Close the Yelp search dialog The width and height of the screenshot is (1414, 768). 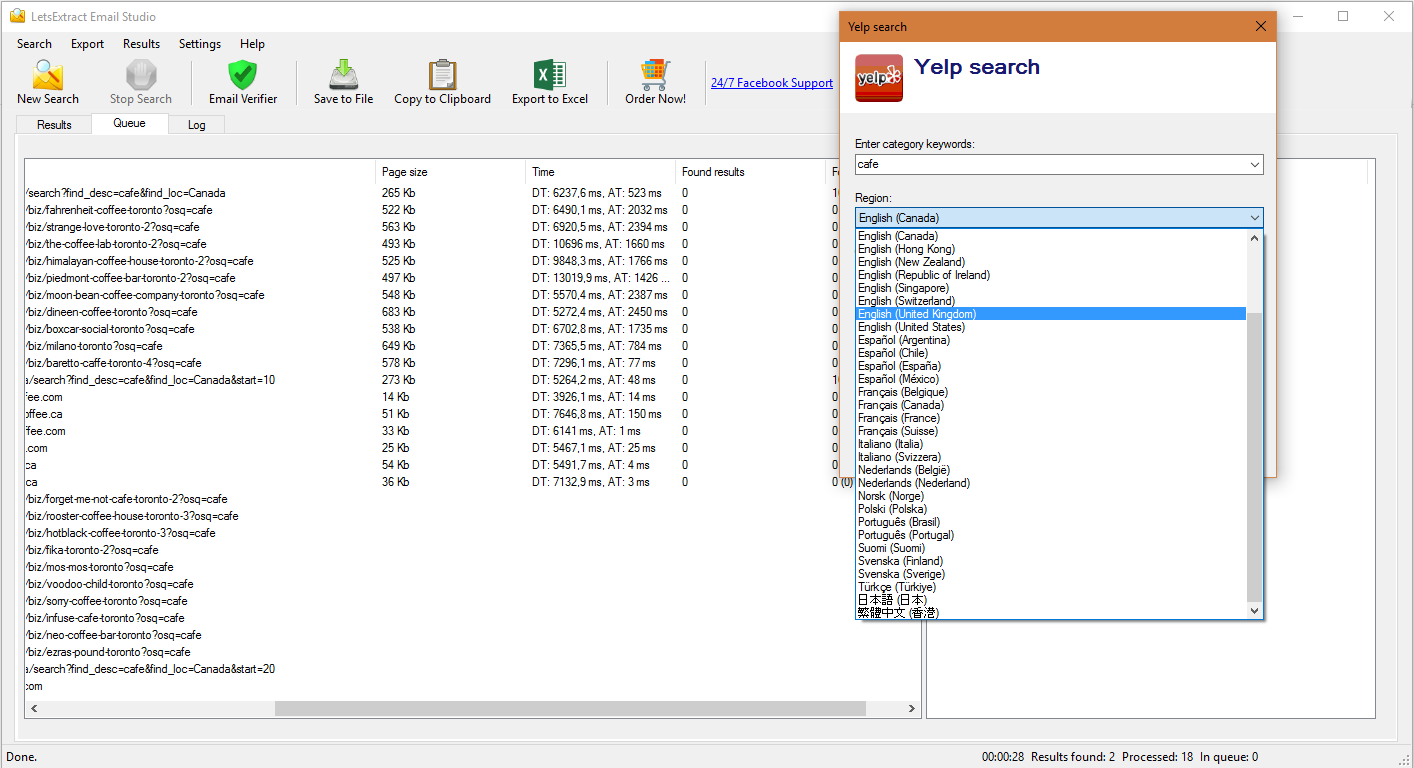pyautogui.click(x=1260, y=27)
